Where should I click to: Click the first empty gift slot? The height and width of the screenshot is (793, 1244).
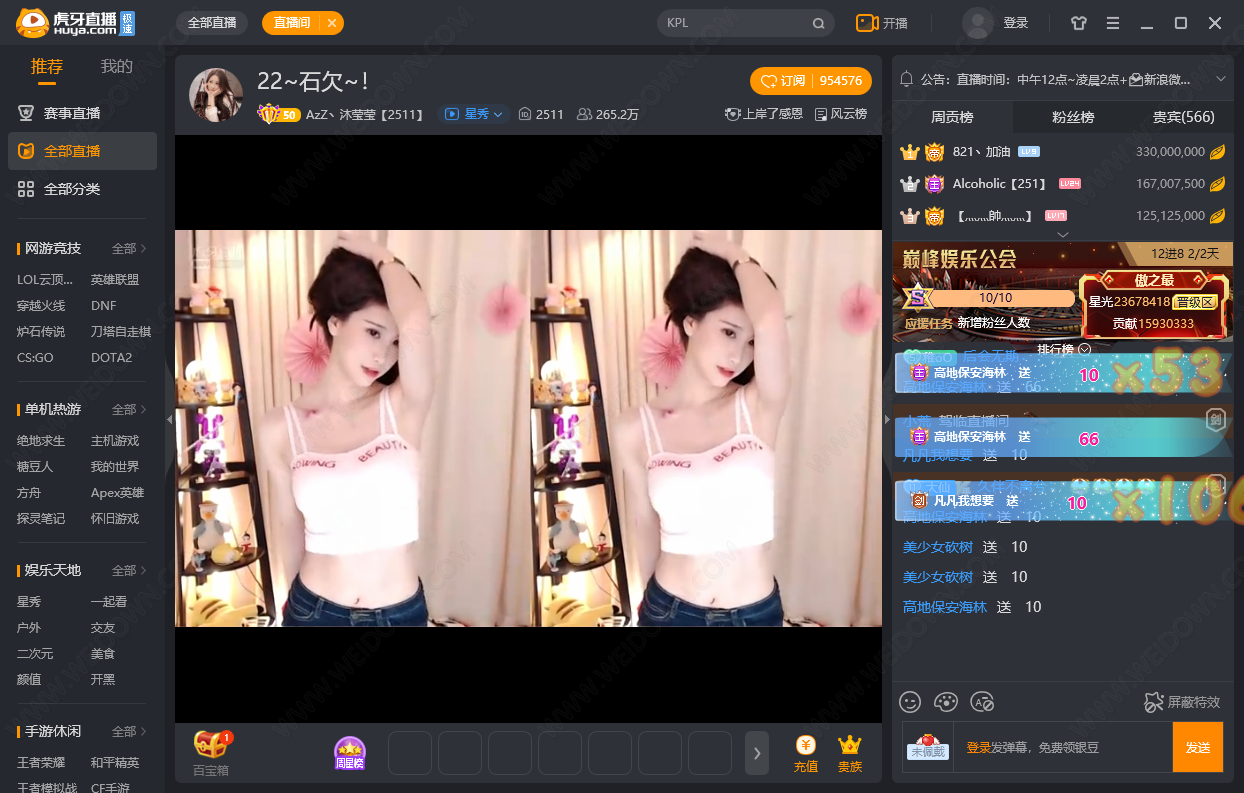[410, 753]
